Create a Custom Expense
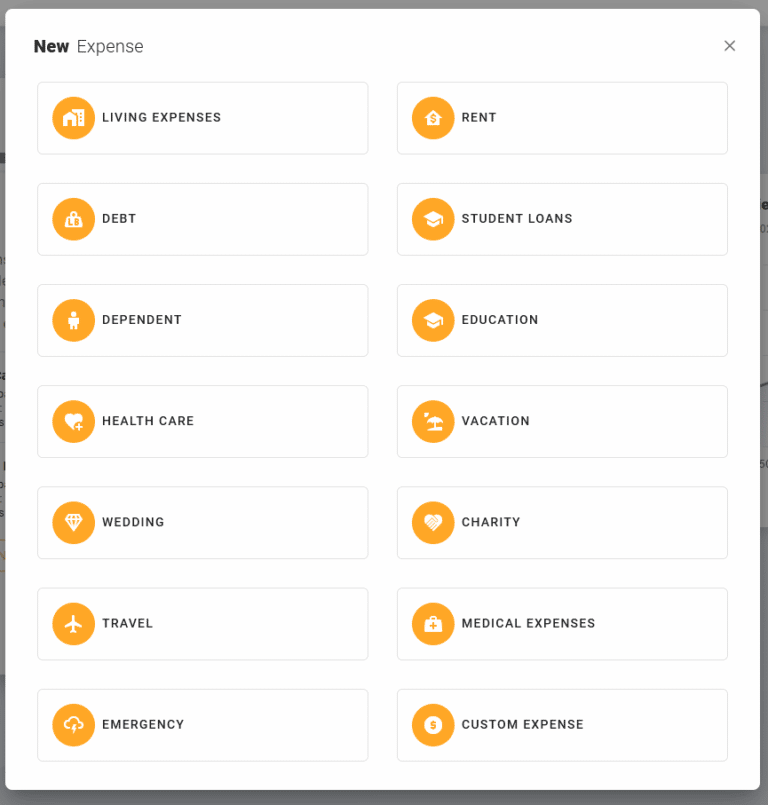This screenshot has width=768, height=805. 562,724
